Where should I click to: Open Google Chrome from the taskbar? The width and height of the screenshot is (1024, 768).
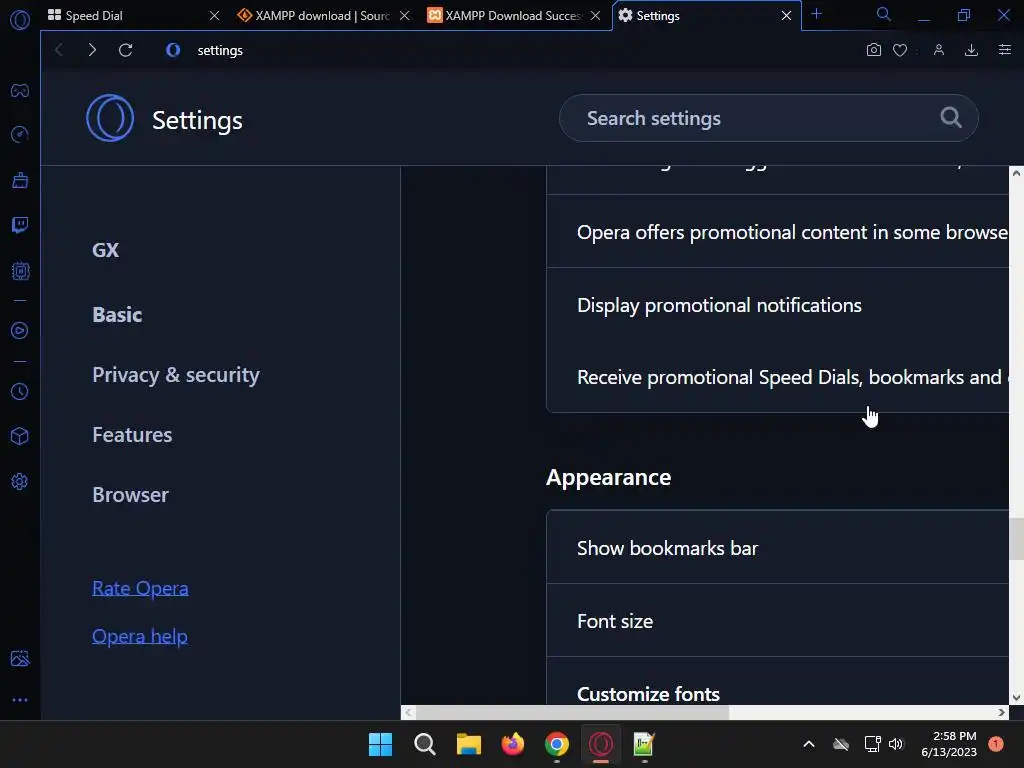coord(556,744)
